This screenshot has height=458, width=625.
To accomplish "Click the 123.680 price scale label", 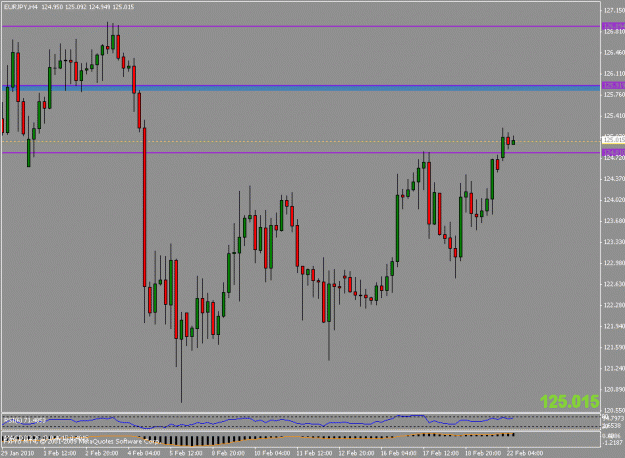I will pyautogui.click(x=614, y=221).
